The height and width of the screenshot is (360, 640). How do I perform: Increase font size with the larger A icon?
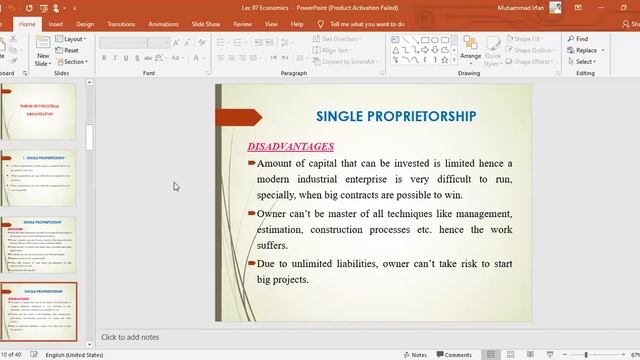click(176, 42)
